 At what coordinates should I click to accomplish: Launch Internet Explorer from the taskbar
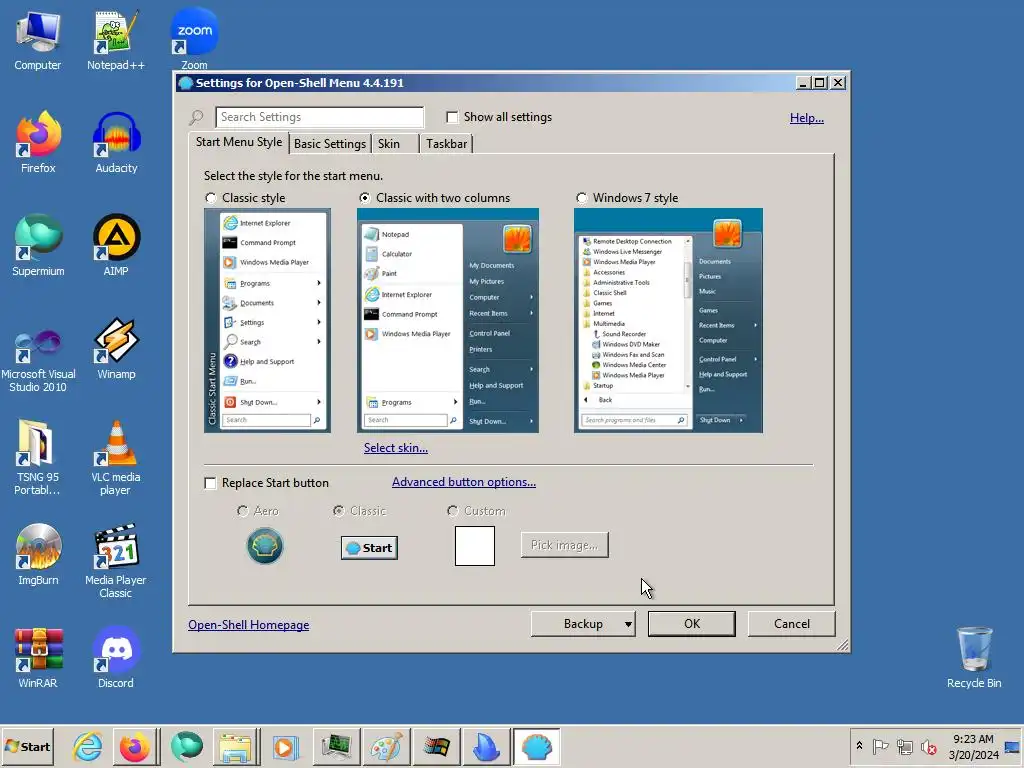click(x=88, y=746)
